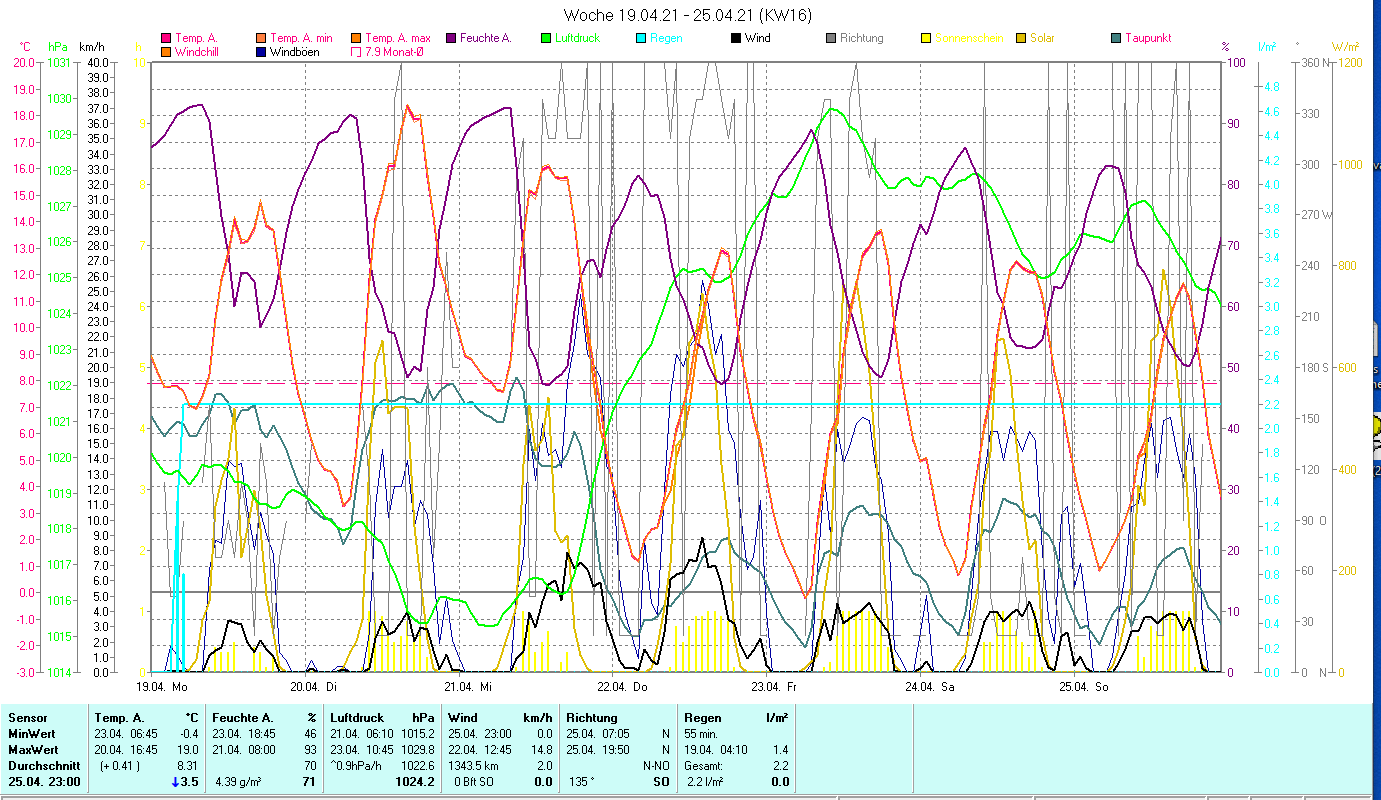Screen dimensions: 1381x800
Task: Click the Windchill legend label
Action: tap(197, 51)
